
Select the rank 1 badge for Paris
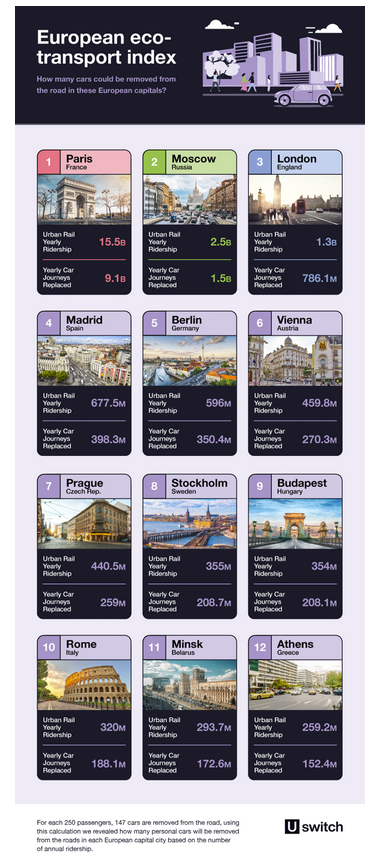[48, 162]
